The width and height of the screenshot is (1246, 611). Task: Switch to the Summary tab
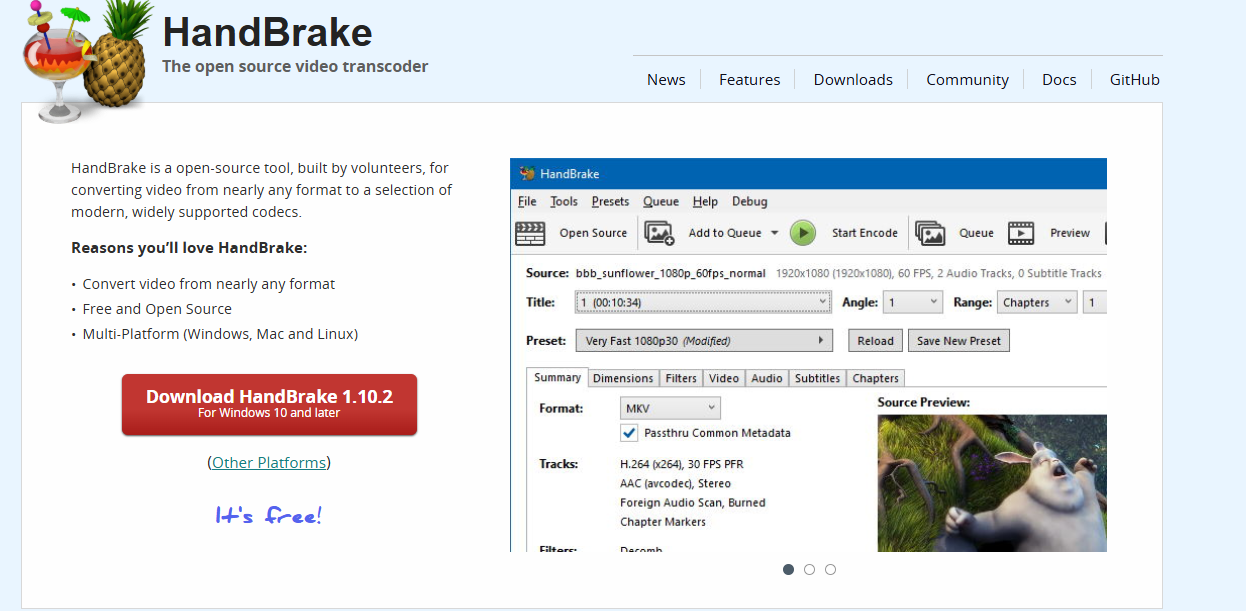pyautogui.click(x=557, y=378)
